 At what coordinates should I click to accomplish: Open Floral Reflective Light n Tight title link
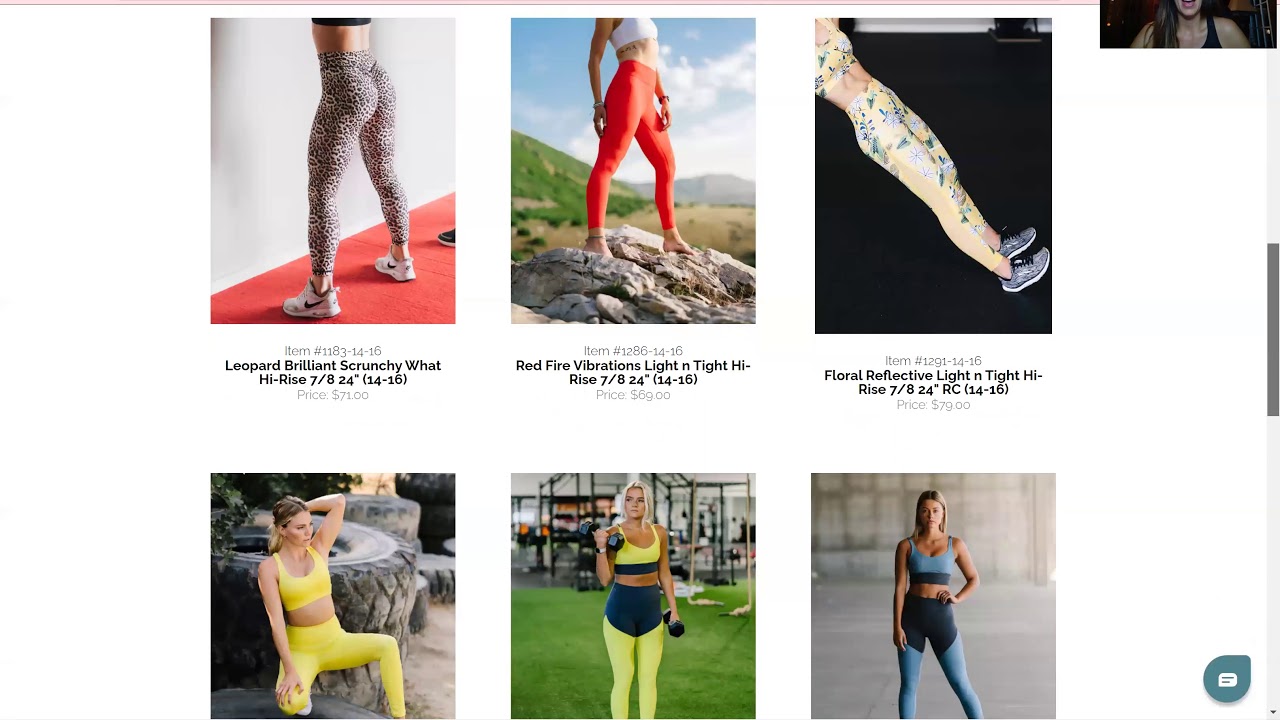933,383
